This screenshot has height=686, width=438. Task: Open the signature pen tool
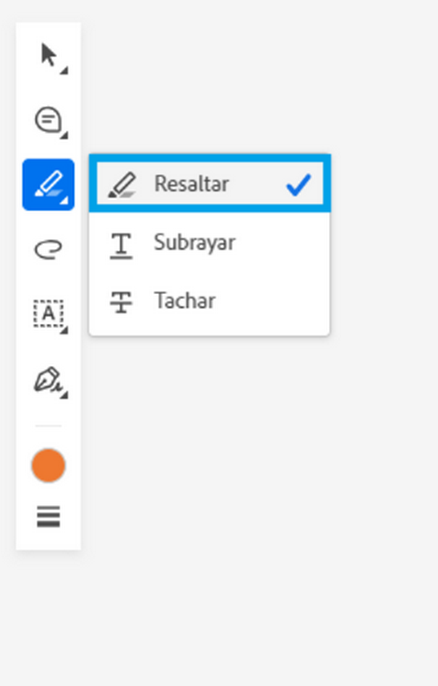pyautogui.click(x=49, y=379)
